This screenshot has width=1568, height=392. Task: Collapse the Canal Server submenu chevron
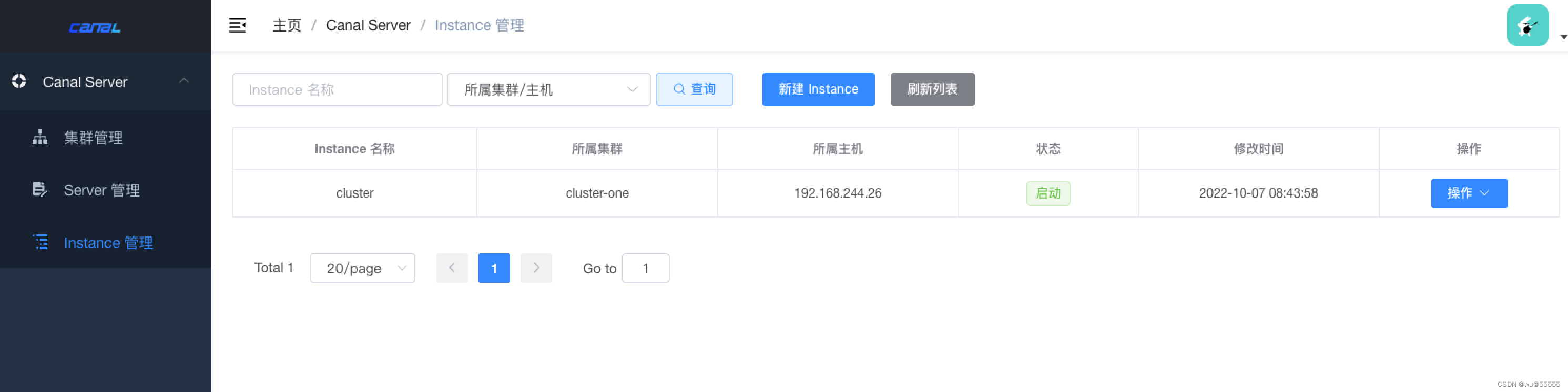(x=184, y=81)
